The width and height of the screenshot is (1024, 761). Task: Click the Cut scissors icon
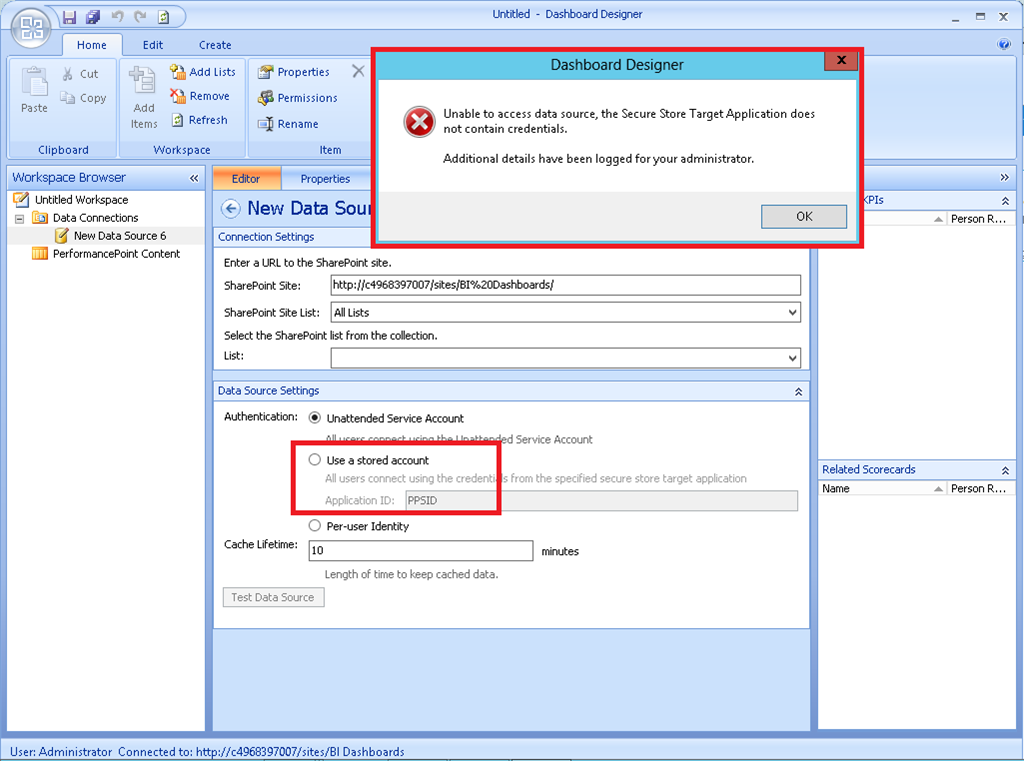point(67,74)
